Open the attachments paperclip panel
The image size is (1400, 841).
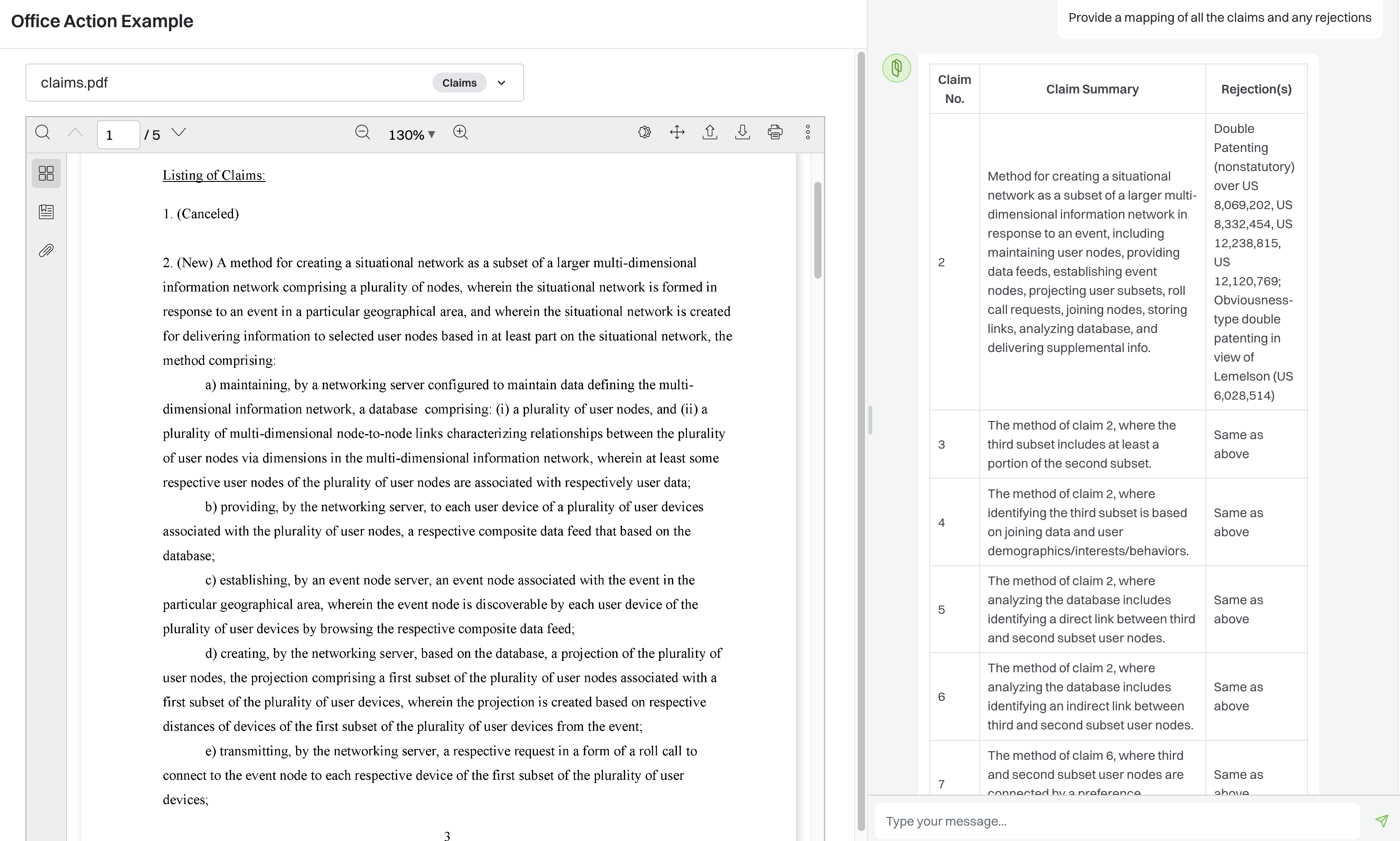(x=46, y=250)
